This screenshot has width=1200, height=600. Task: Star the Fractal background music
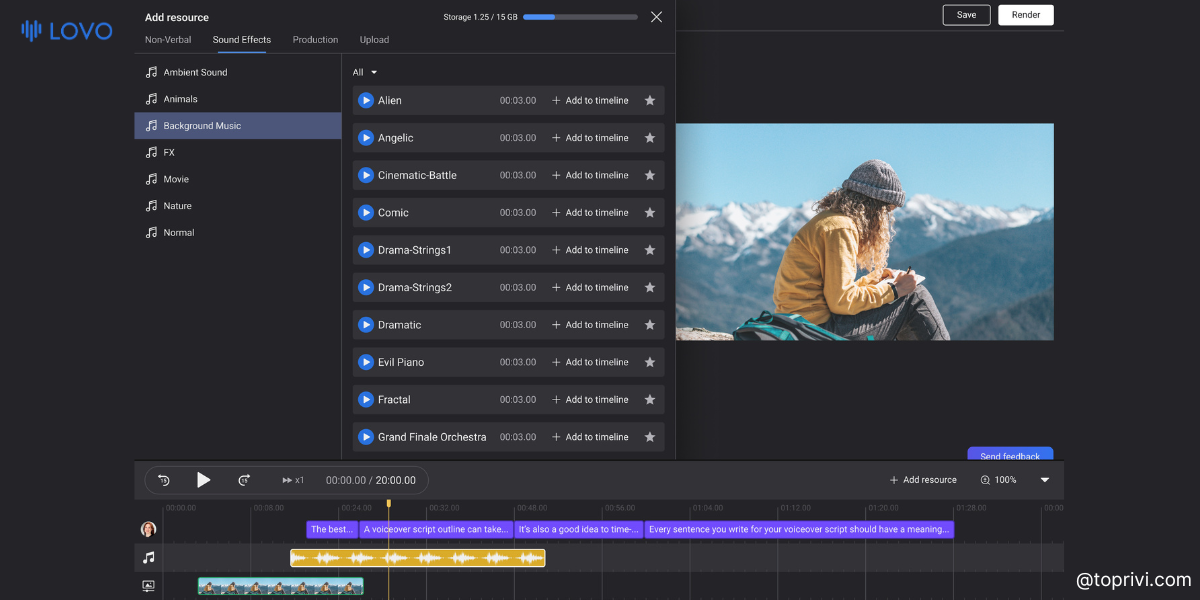pos(650,399)
